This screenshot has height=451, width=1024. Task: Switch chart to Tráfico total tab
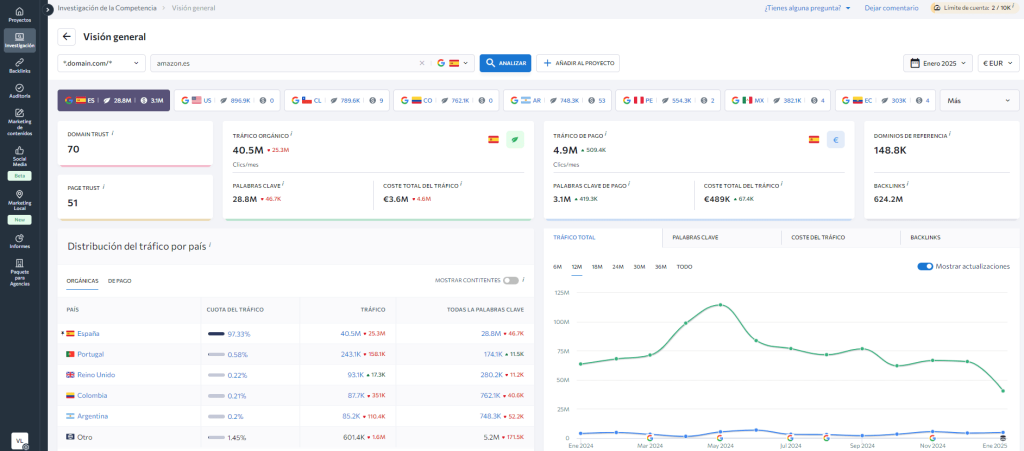(x=602, y=238)
